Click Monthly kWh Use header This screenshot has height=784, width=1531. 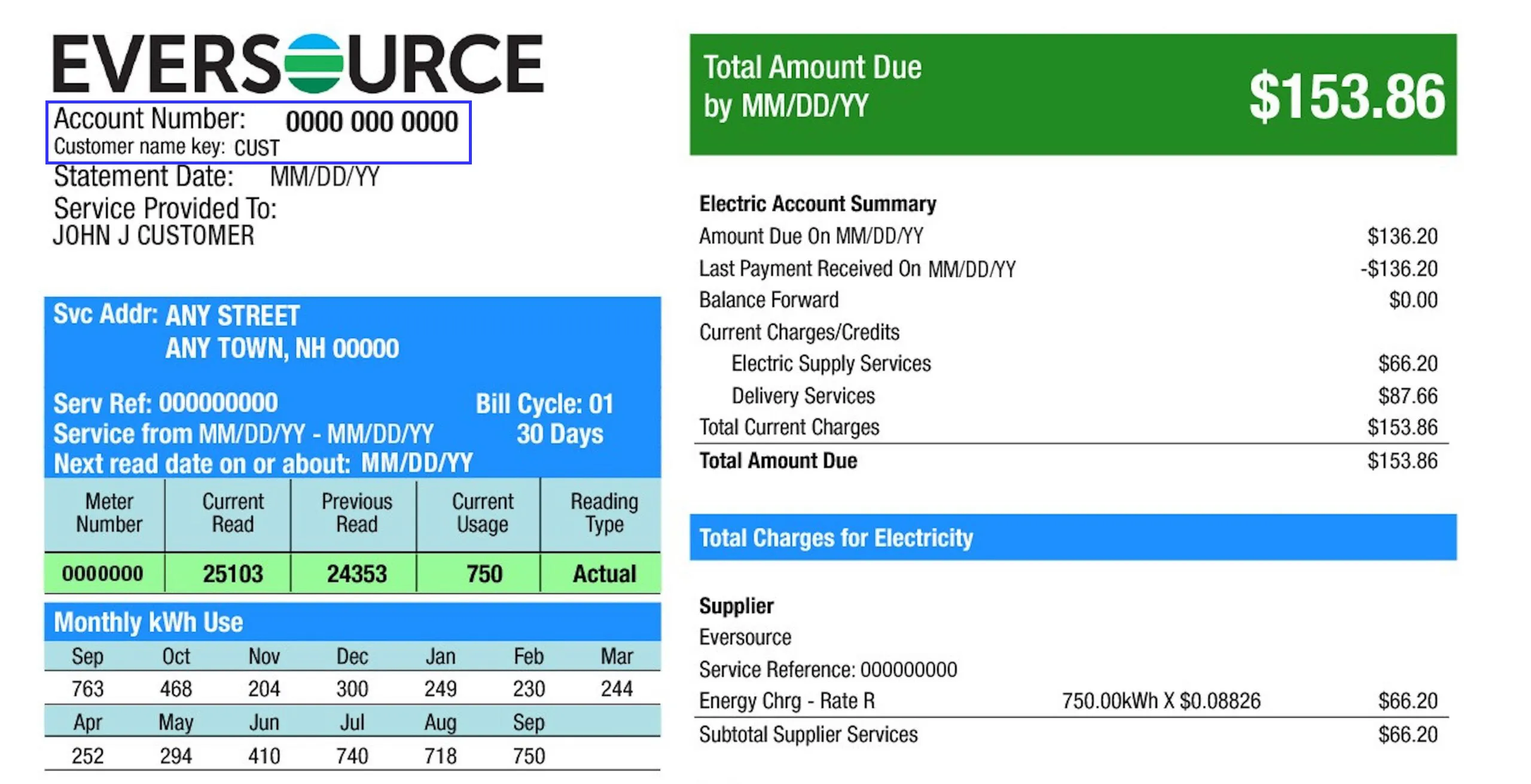click(x=149, y=623)
